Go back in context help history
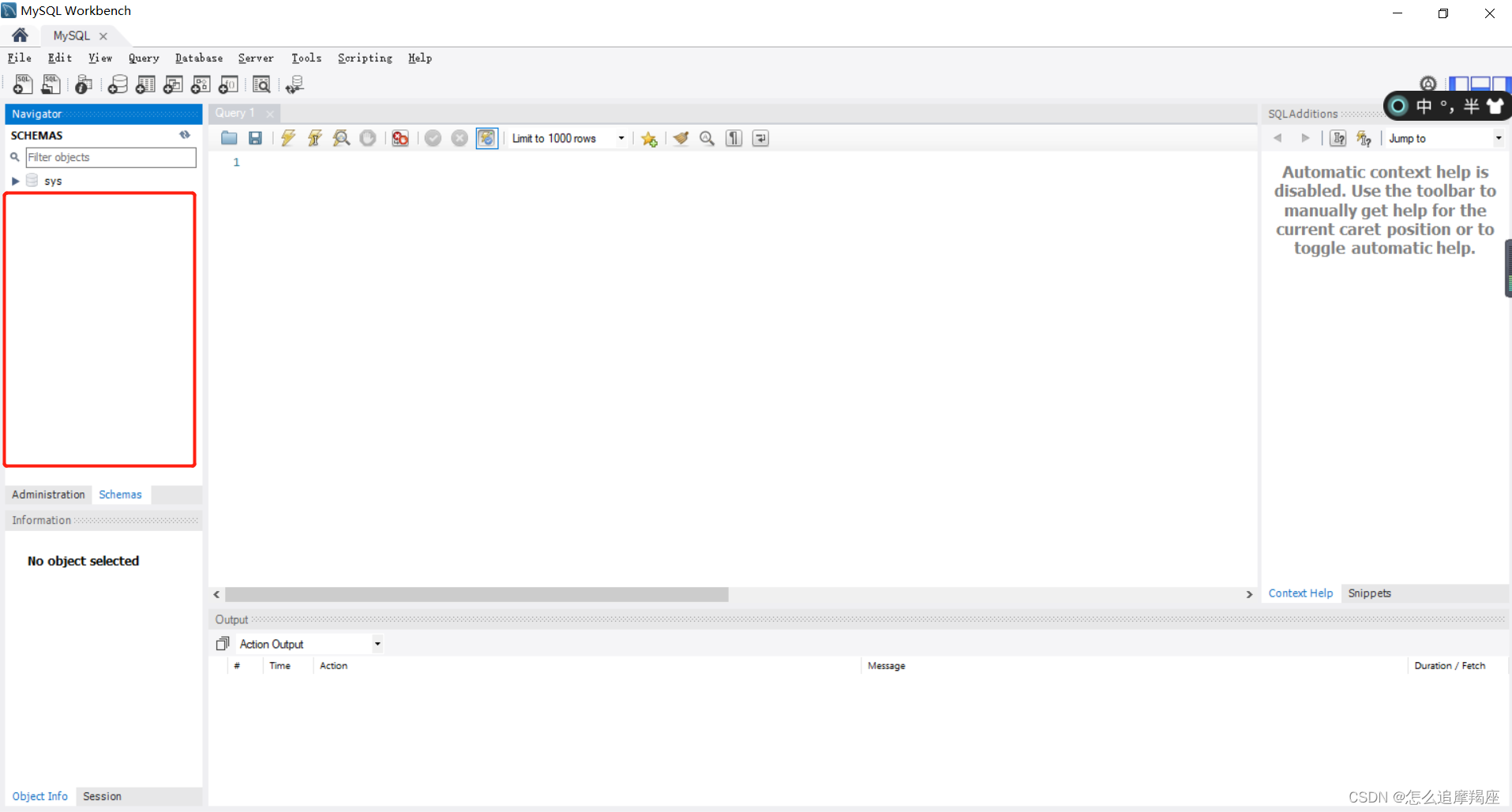Viewport: 1512px width, 812px height. (x=1278, y=138)
